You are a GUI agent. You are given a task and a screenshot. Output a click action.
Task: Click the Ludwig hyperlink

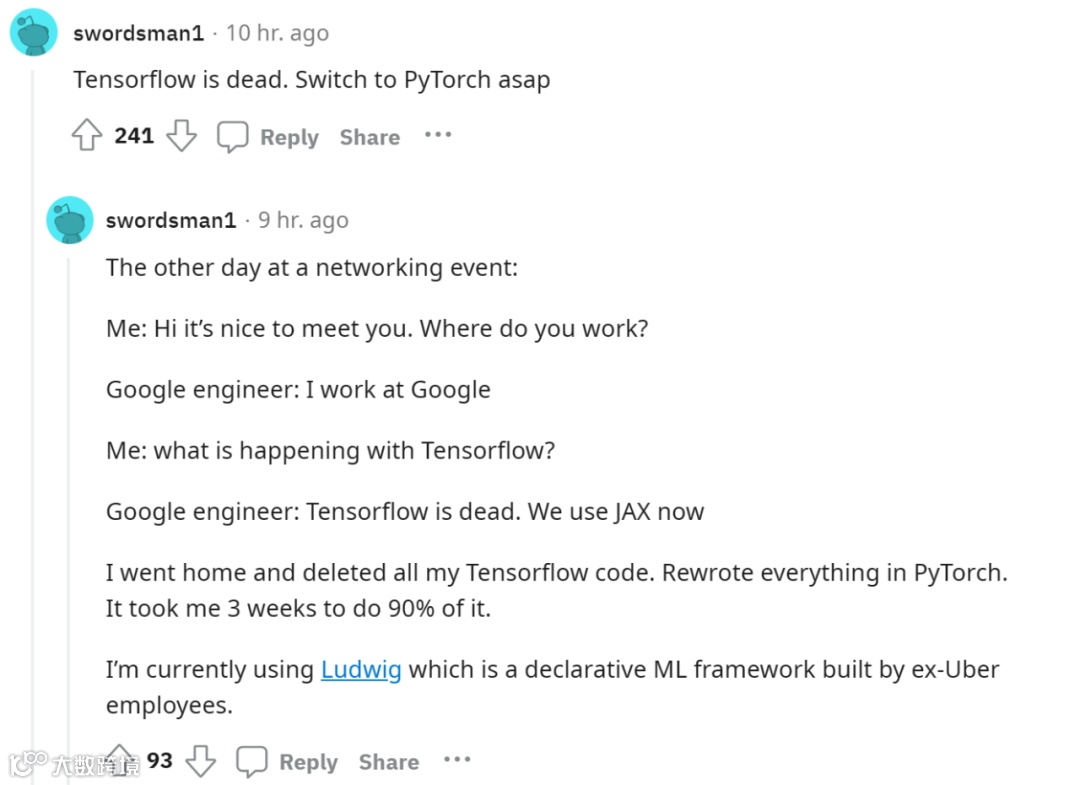(x=361, y=669)
